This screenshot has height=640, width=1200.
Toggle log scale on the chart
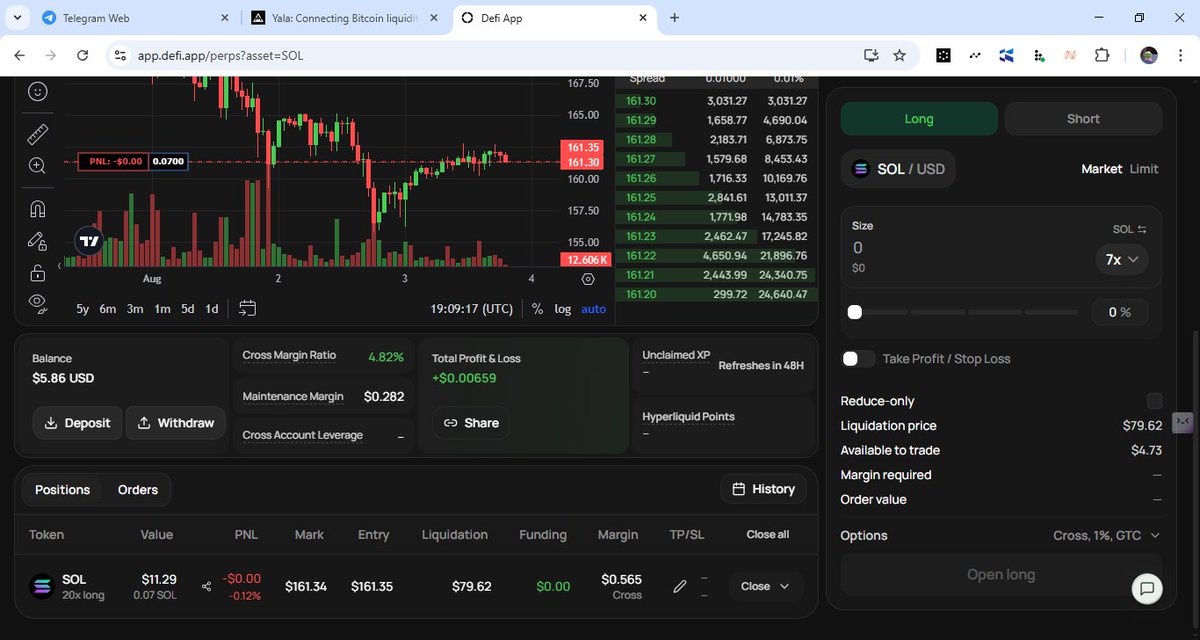(563, 309)
